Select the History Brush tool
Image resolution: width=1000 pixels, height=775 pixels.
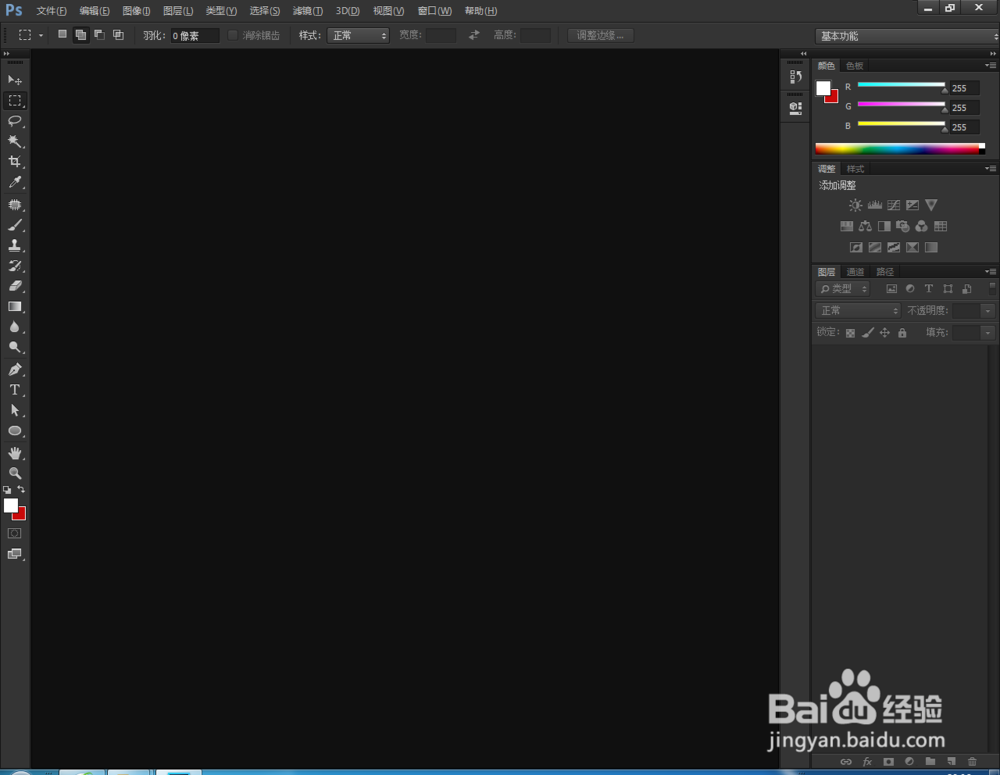coord(15,266)
